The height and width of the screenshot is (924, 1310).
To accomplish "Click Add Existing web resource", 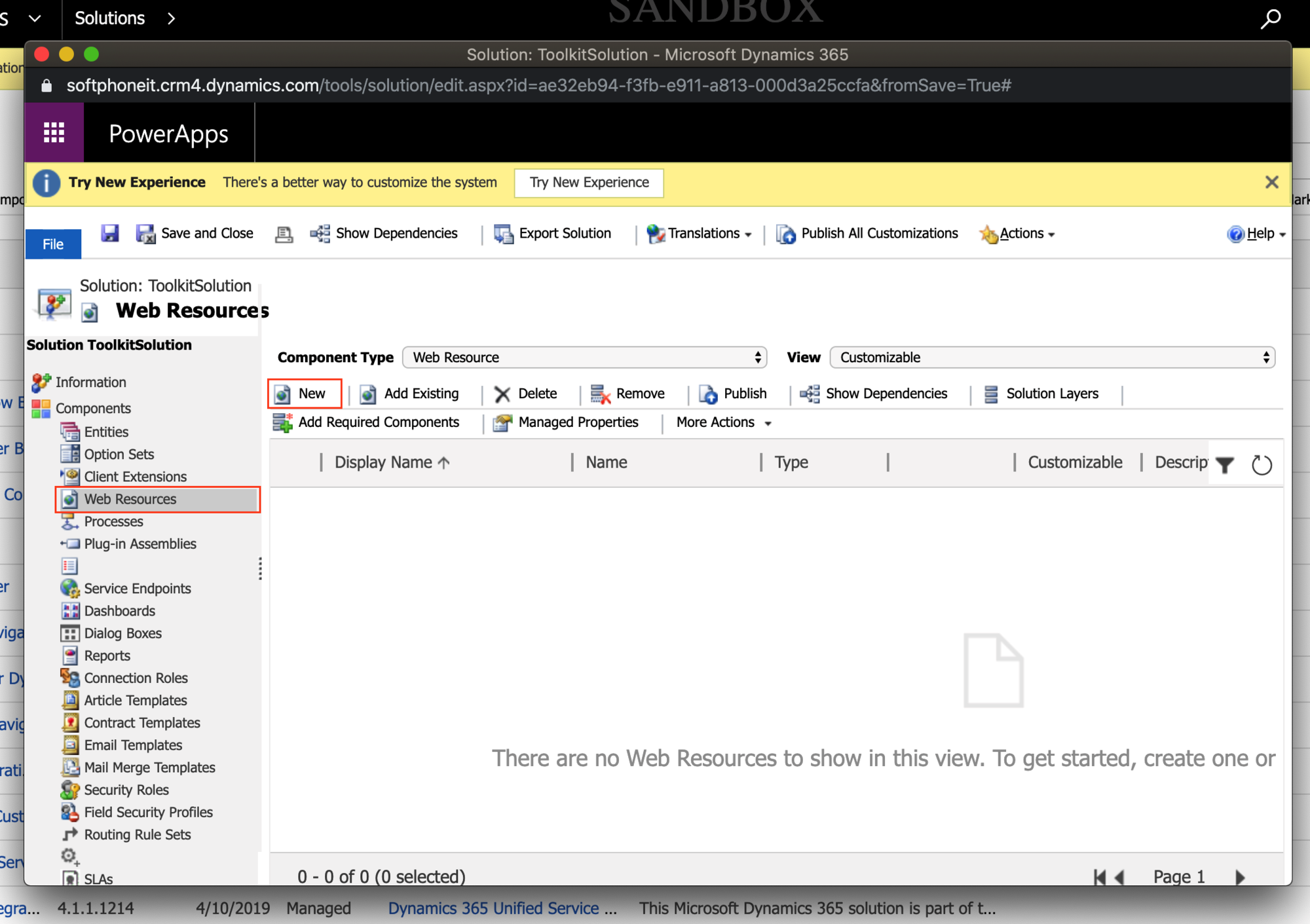I will click(409, 394).
